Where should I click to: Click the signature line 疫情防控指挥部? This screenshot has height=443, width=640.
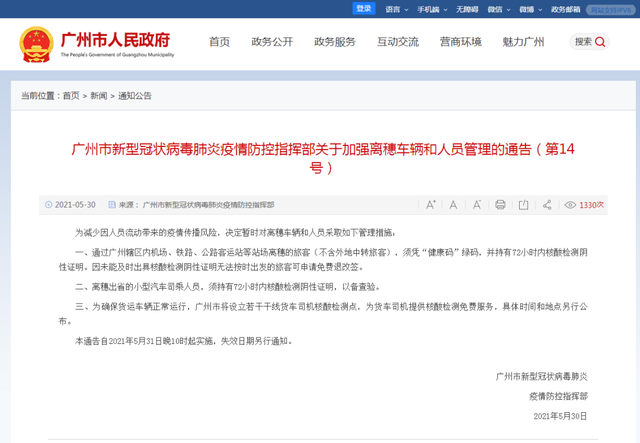558,396
